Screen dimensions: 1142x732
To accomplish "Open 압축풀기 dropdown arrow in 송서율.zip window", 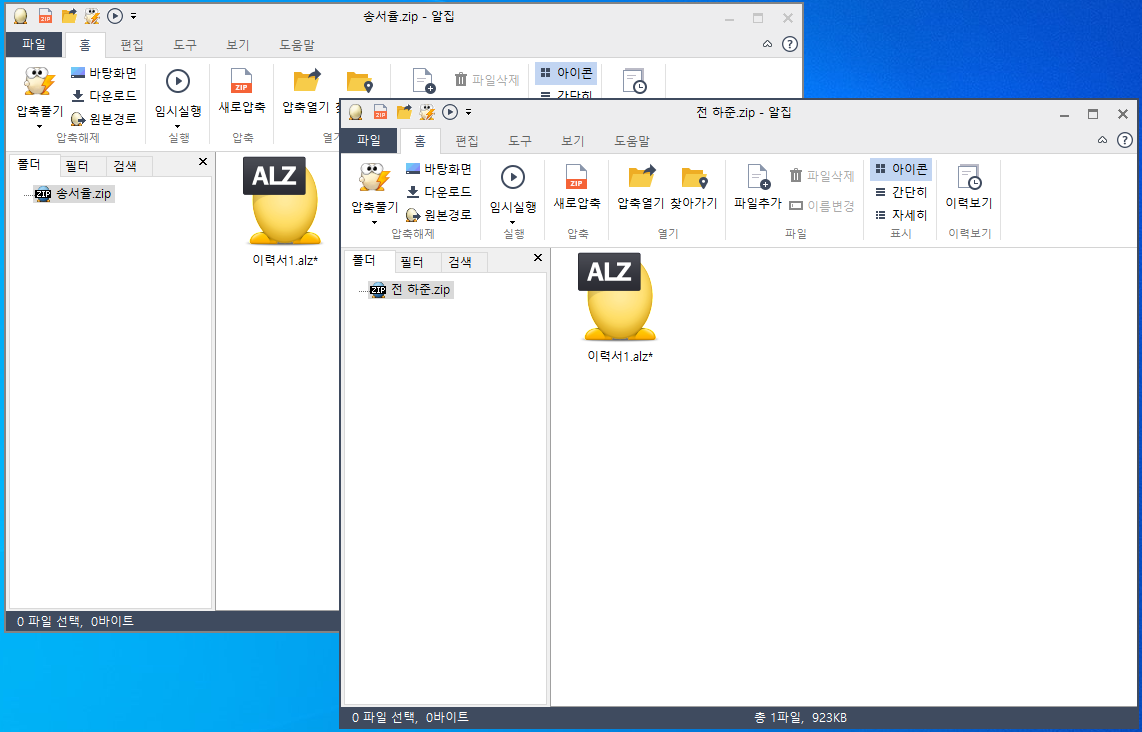I will click(39, 127).
